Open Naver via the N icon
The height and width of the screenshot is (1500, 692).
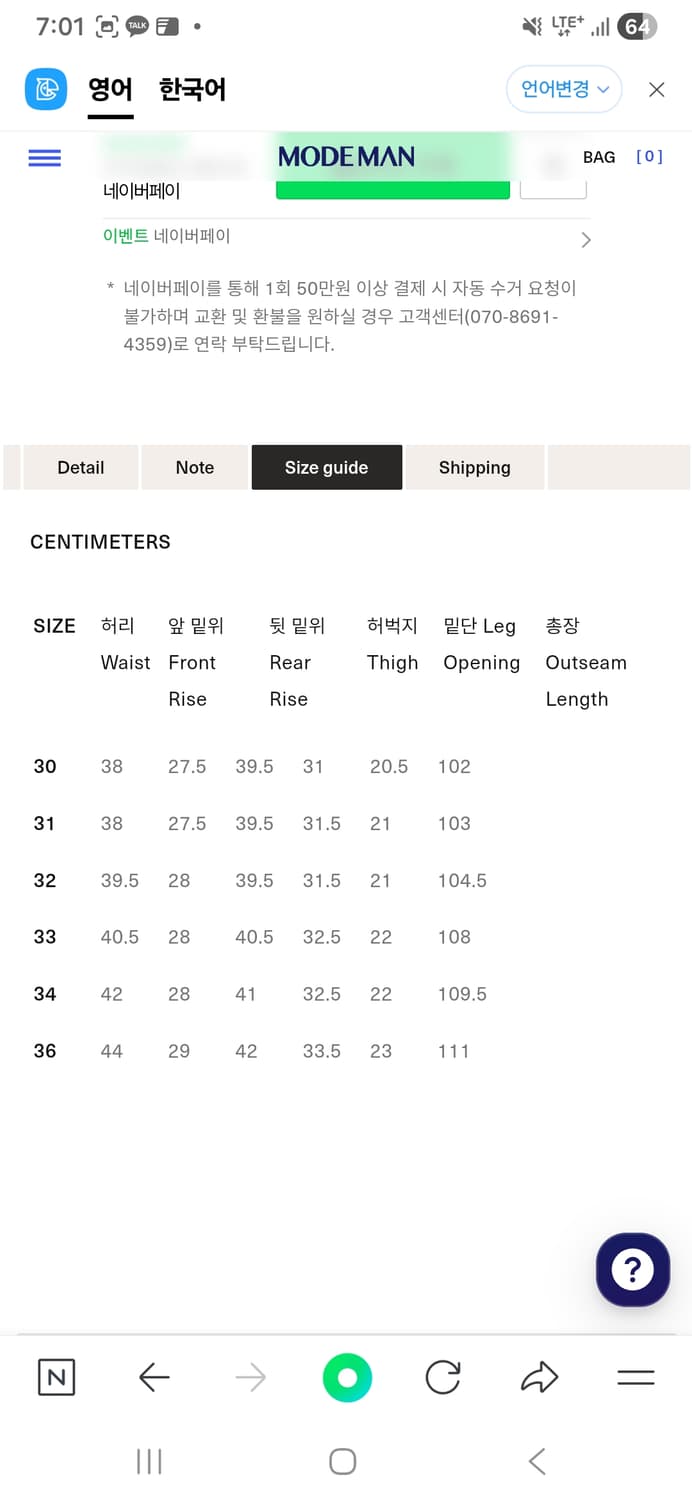(57, 1377)
